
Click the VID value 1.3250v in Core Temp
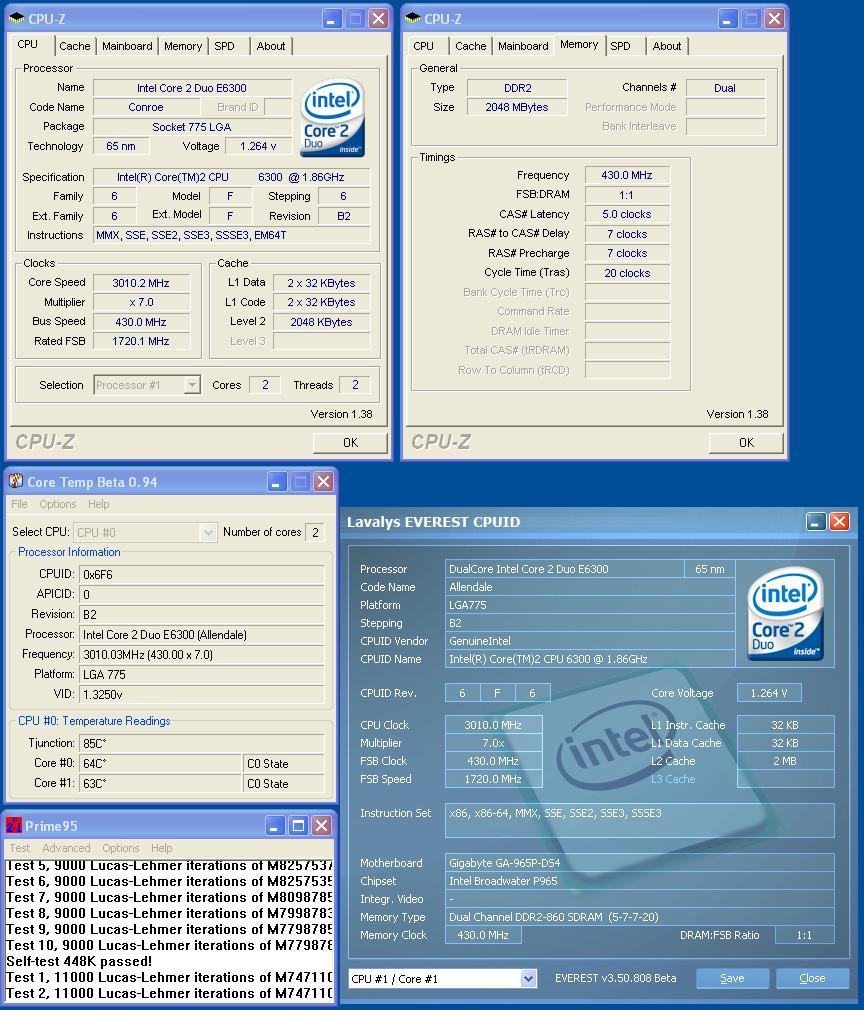click(201, 694)
